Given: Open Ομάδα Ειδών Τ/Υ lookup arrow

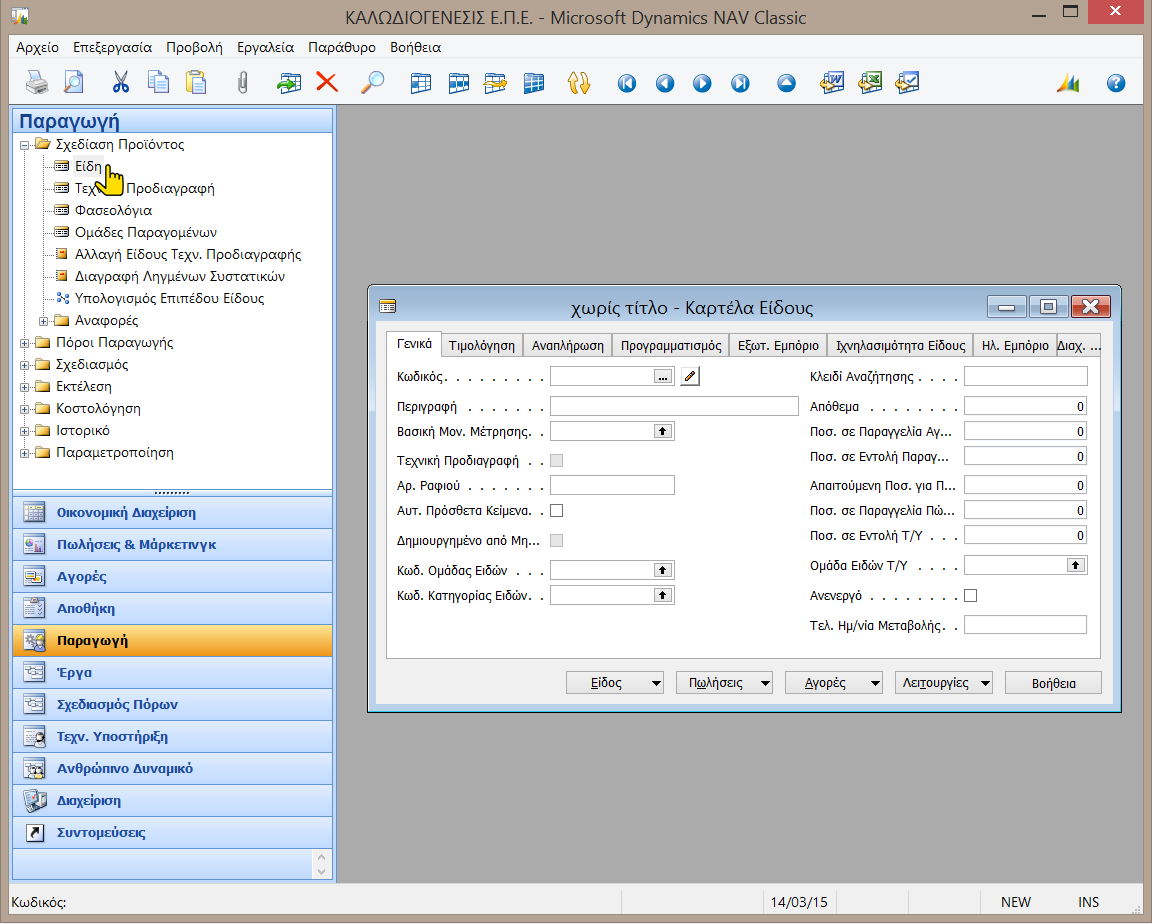Looking at the screenshot, I should [x=1076, y=565].
